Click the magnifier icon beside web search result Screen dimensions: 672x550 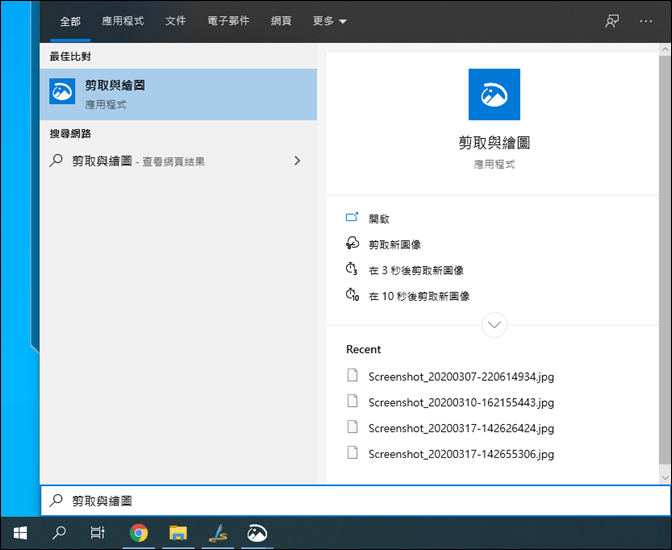(x=56, y=161)
